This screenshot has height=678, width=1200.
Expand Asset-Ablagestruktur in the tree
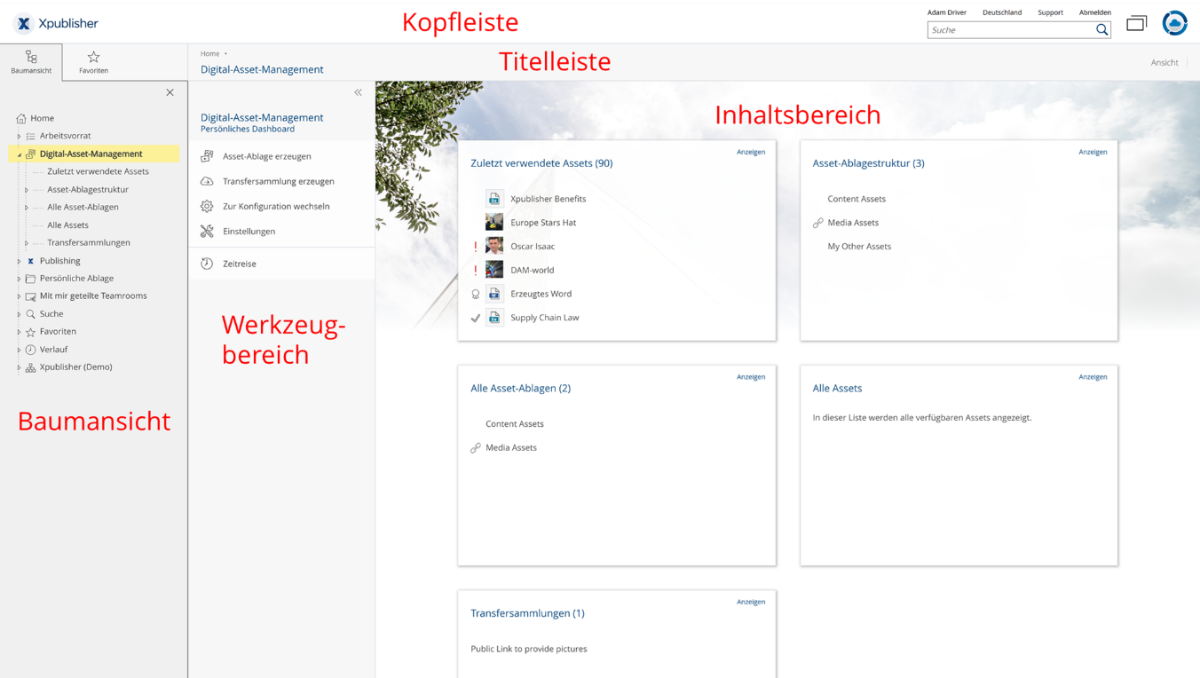tap(26, 190)
